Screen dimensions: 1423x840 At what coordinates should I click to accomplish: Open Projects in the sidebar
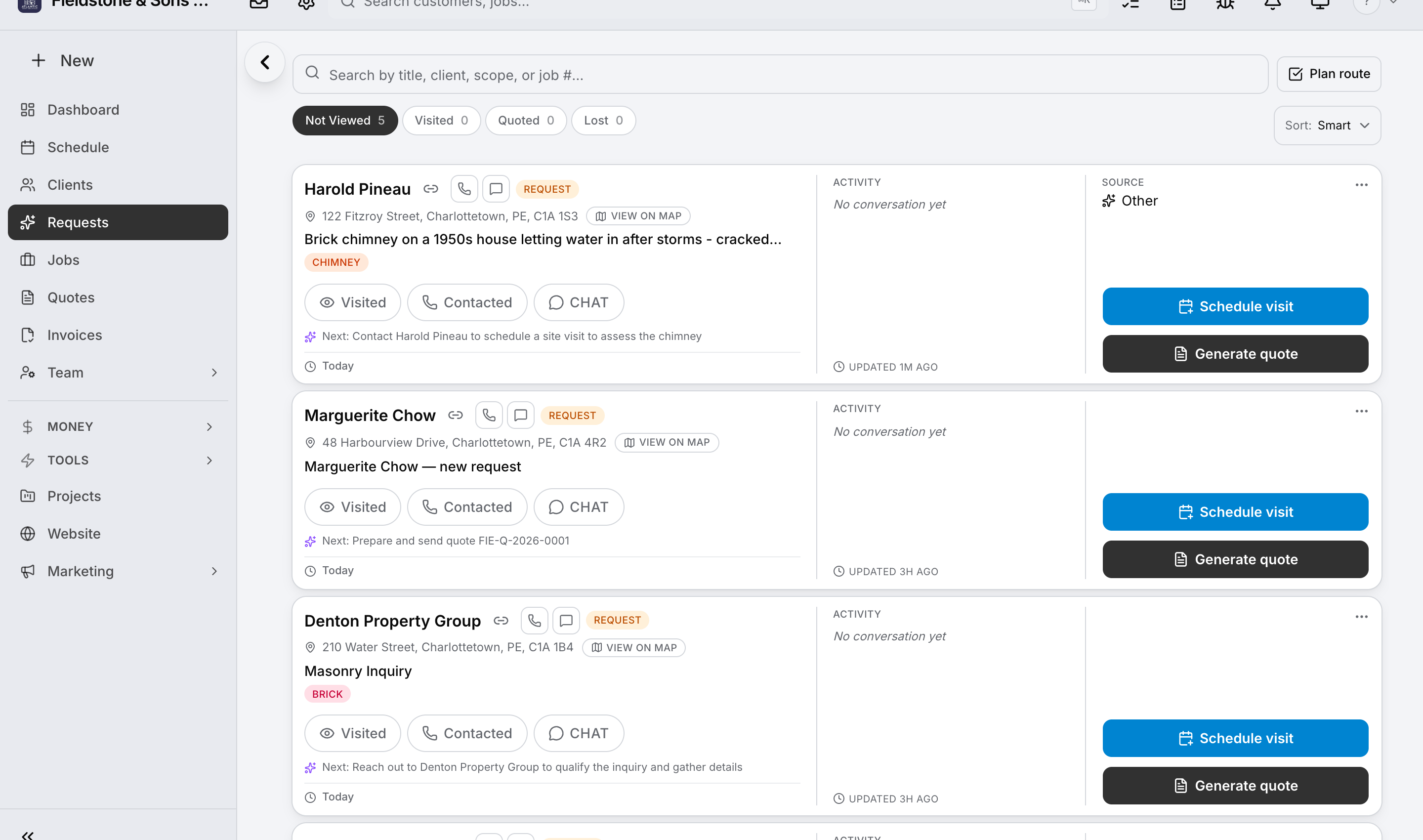click(118, 496)
